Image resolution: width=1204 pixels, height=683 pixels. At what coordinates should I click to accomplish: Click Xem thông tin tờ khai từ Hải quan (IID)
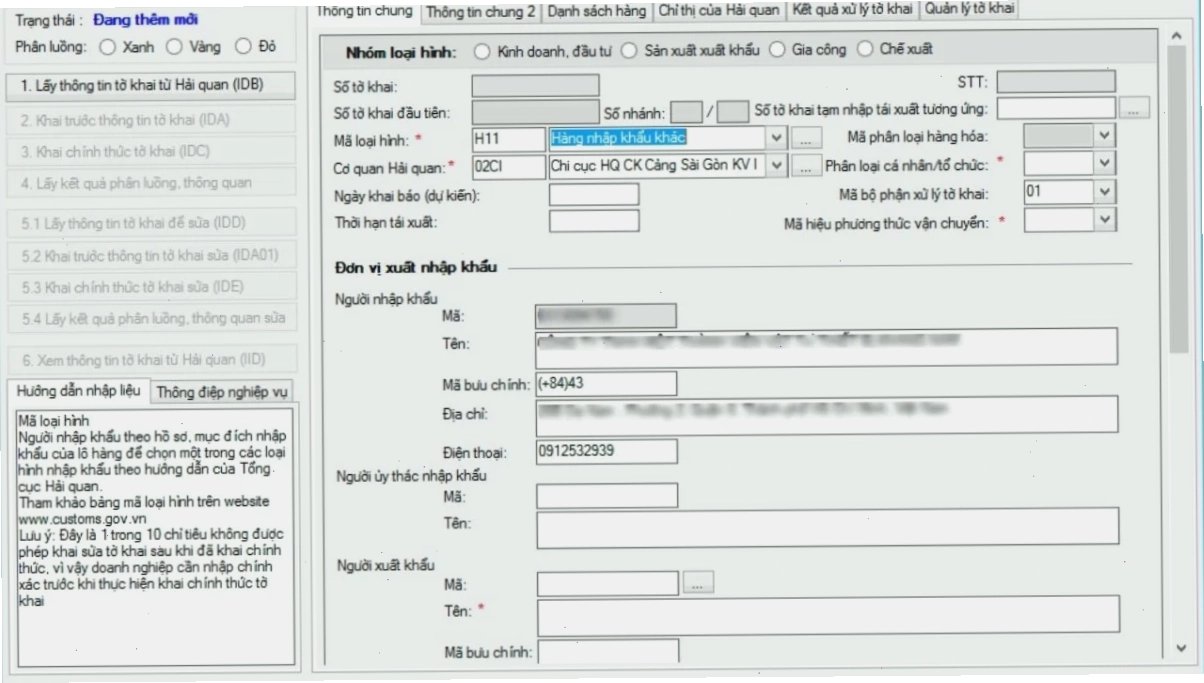coord(151,359)
